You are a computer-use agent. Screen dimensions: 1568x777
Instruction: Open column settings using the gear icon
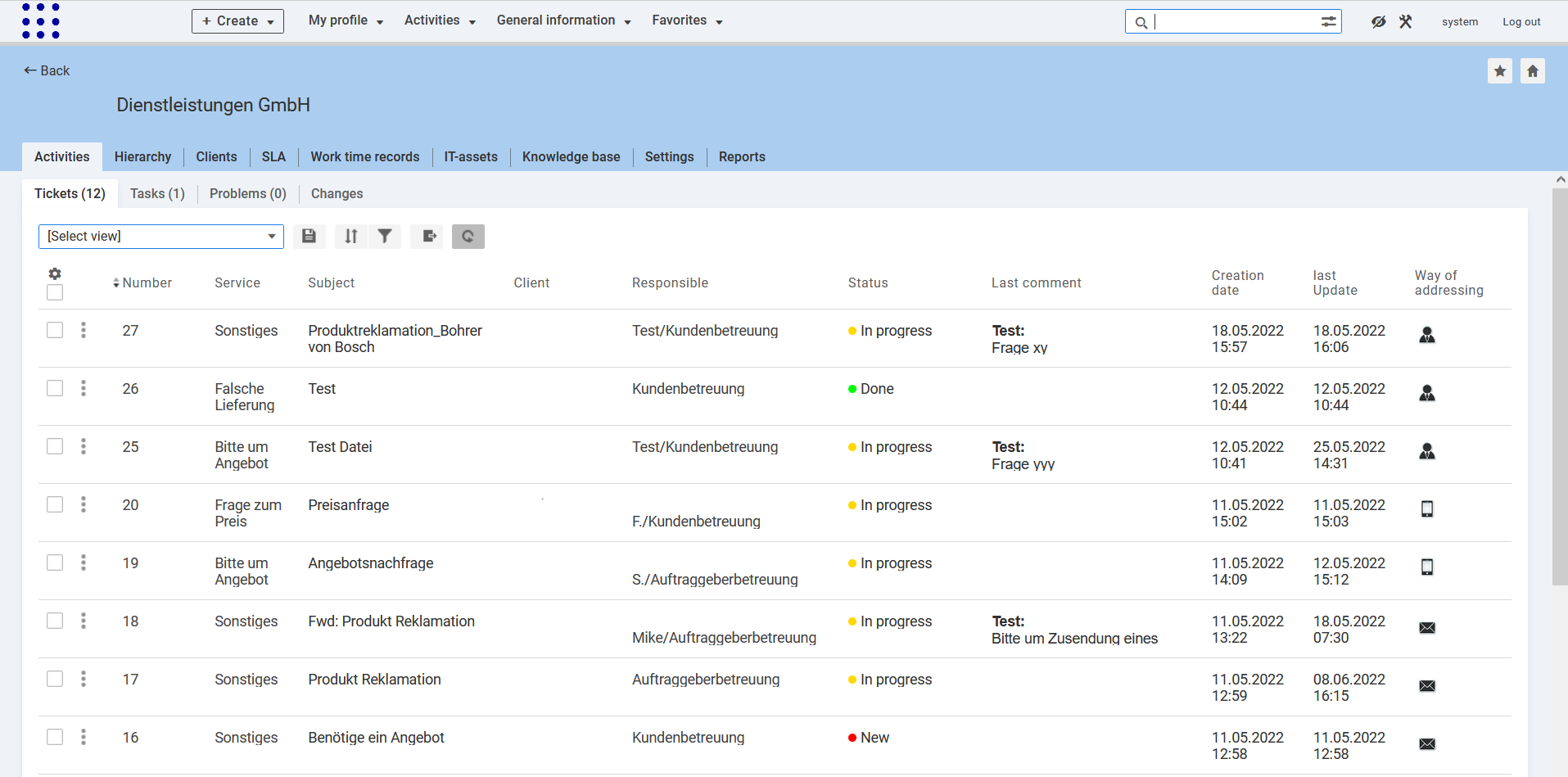click(x=54, y=273)
